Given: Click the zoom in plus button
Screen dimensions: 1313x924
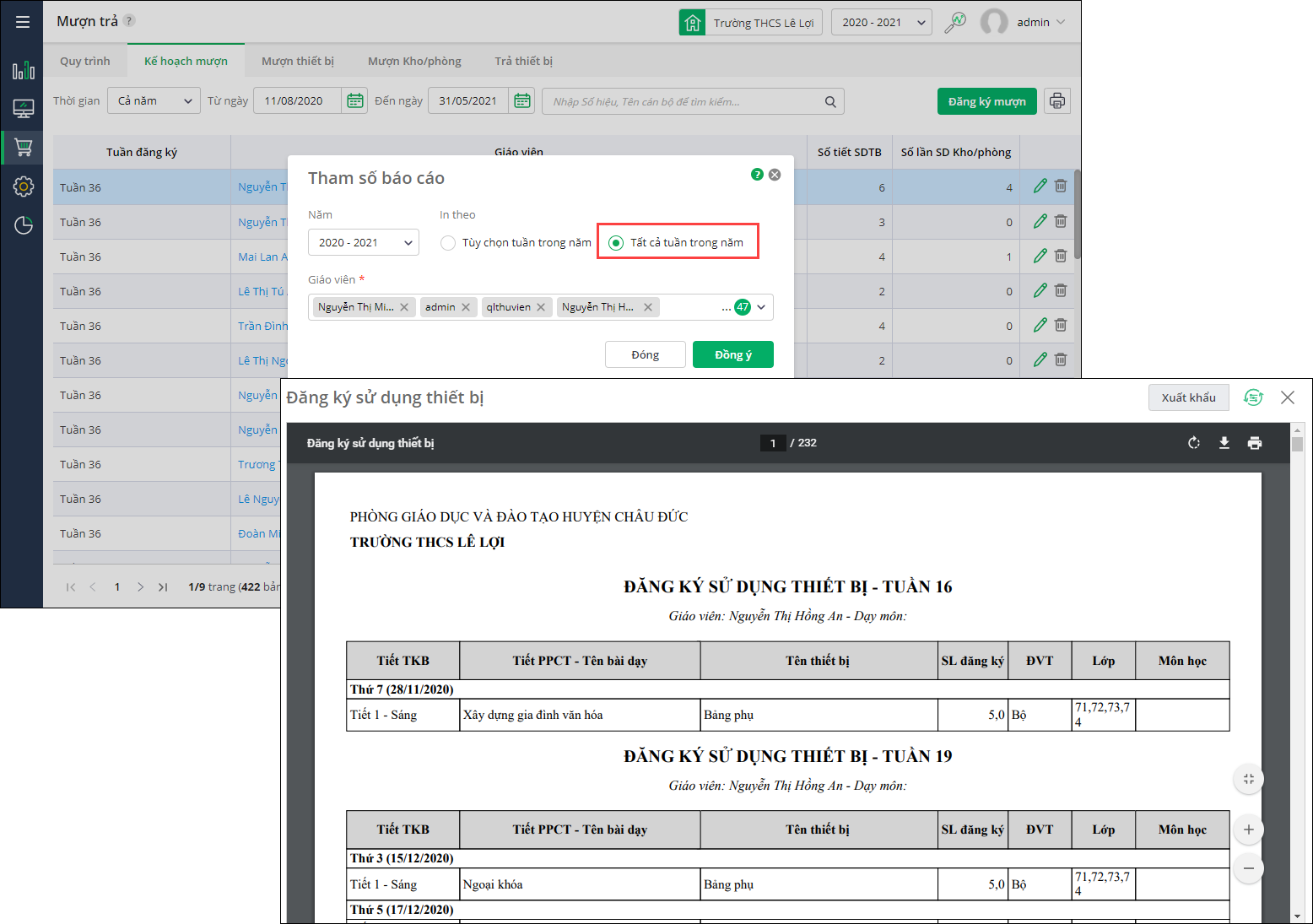Looking at the screenshot, I should pyautogui.click(x=1248, y=829).
